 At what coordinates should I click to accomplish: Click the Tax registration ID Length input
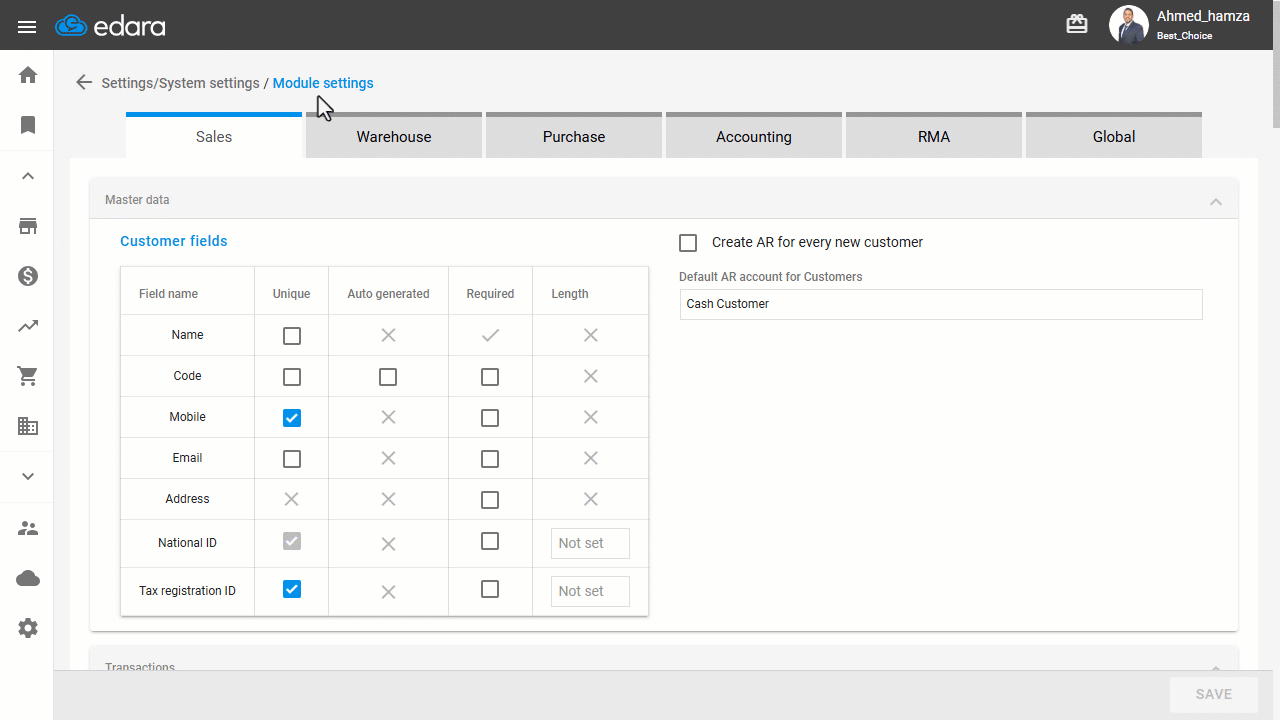[x=590, y=591]
